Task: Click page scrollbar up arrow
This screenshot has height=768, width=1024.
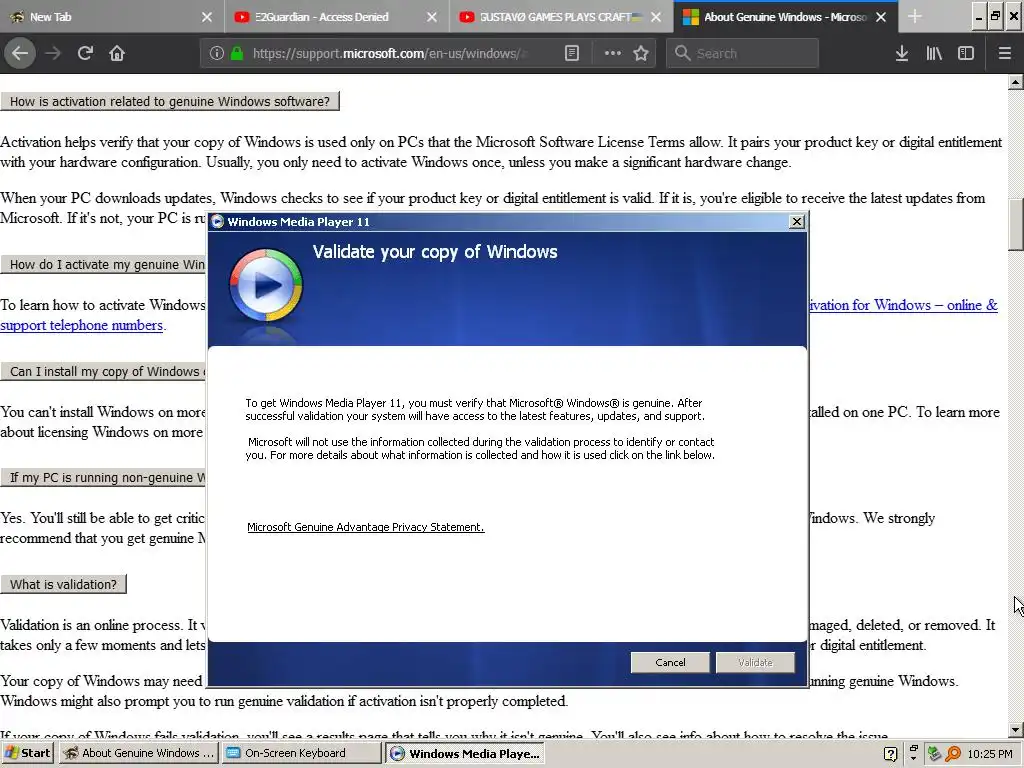Action: [1016, 82]
